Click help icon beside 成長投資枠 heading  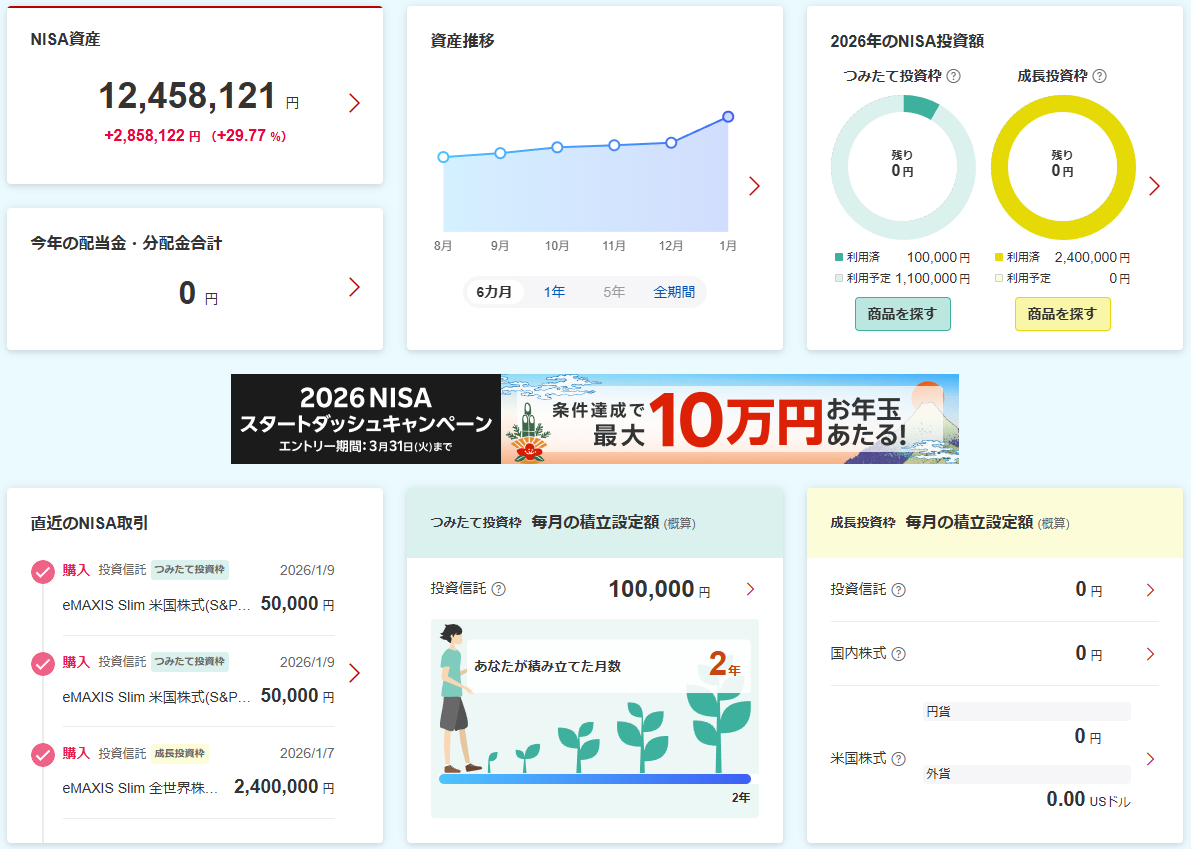pyautogui.click(x=1100, y=76)
